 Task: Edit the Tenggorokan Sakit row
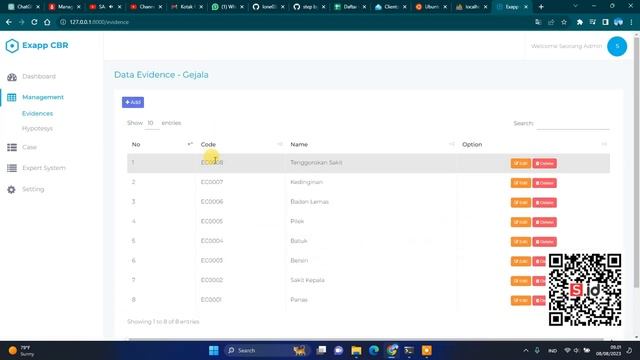pos(520,163)
